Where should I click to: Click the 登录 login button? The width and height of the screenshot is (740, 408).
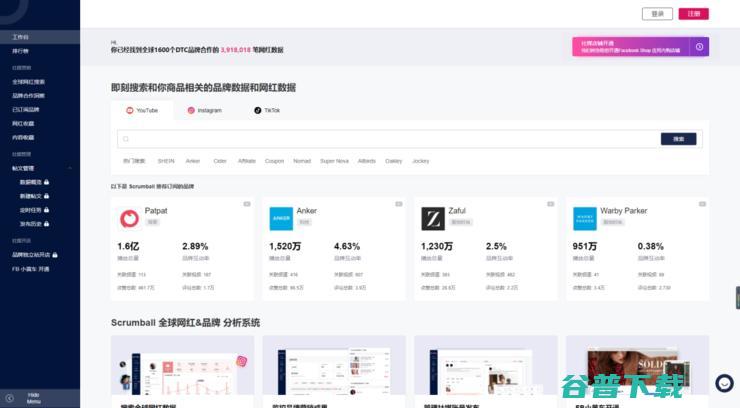[657, 14]
